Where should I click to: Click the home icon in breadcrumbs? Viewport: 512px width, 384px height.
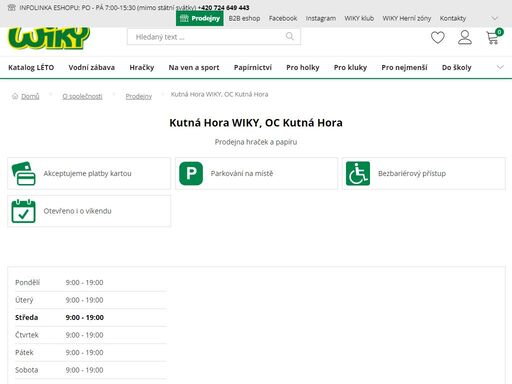point(15,96)
